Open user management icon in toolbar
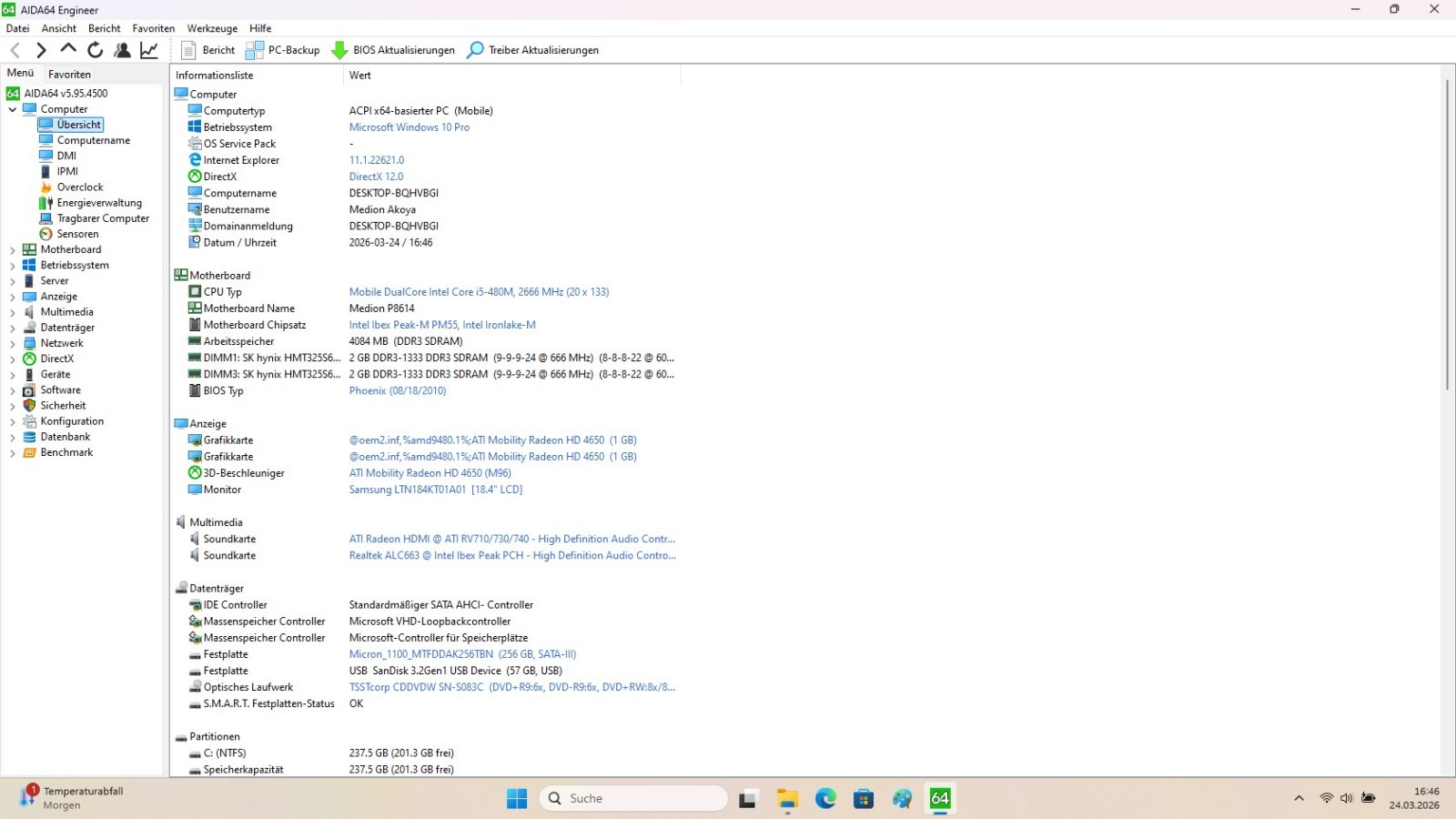1456x819 pixels. click(x=122, y=50)
